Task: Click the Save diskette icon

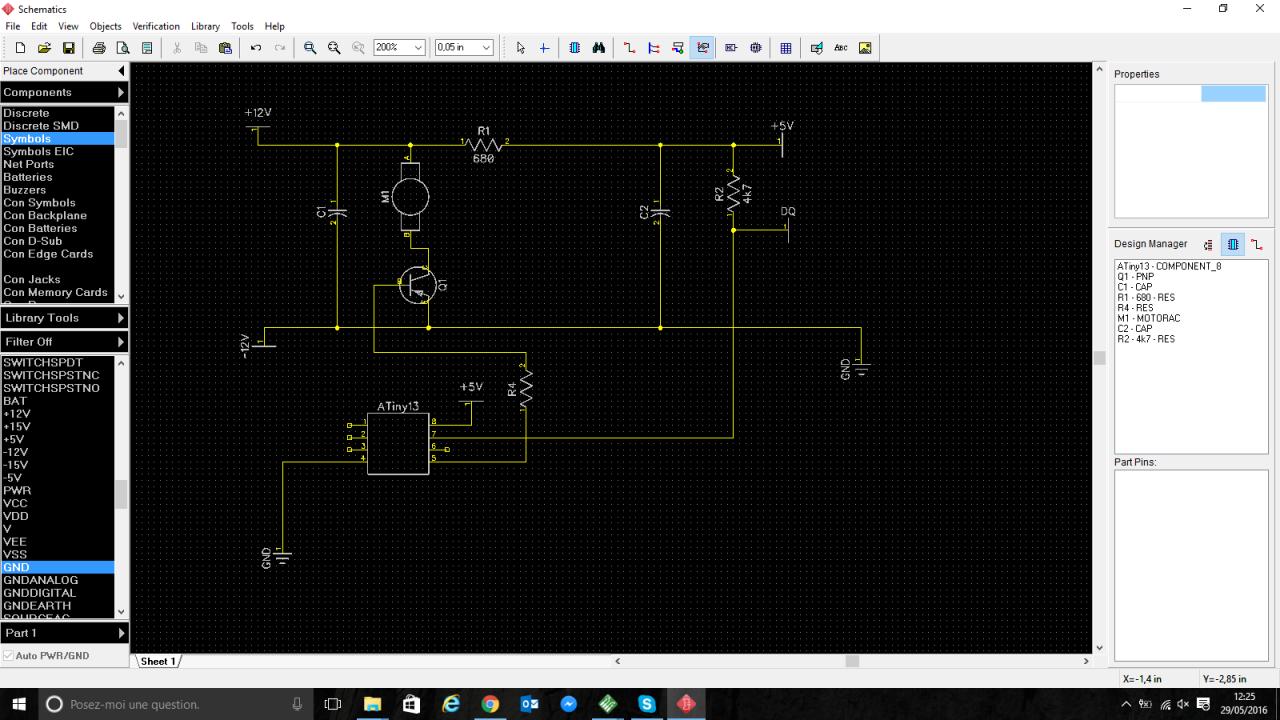Action: coord(68,48)
